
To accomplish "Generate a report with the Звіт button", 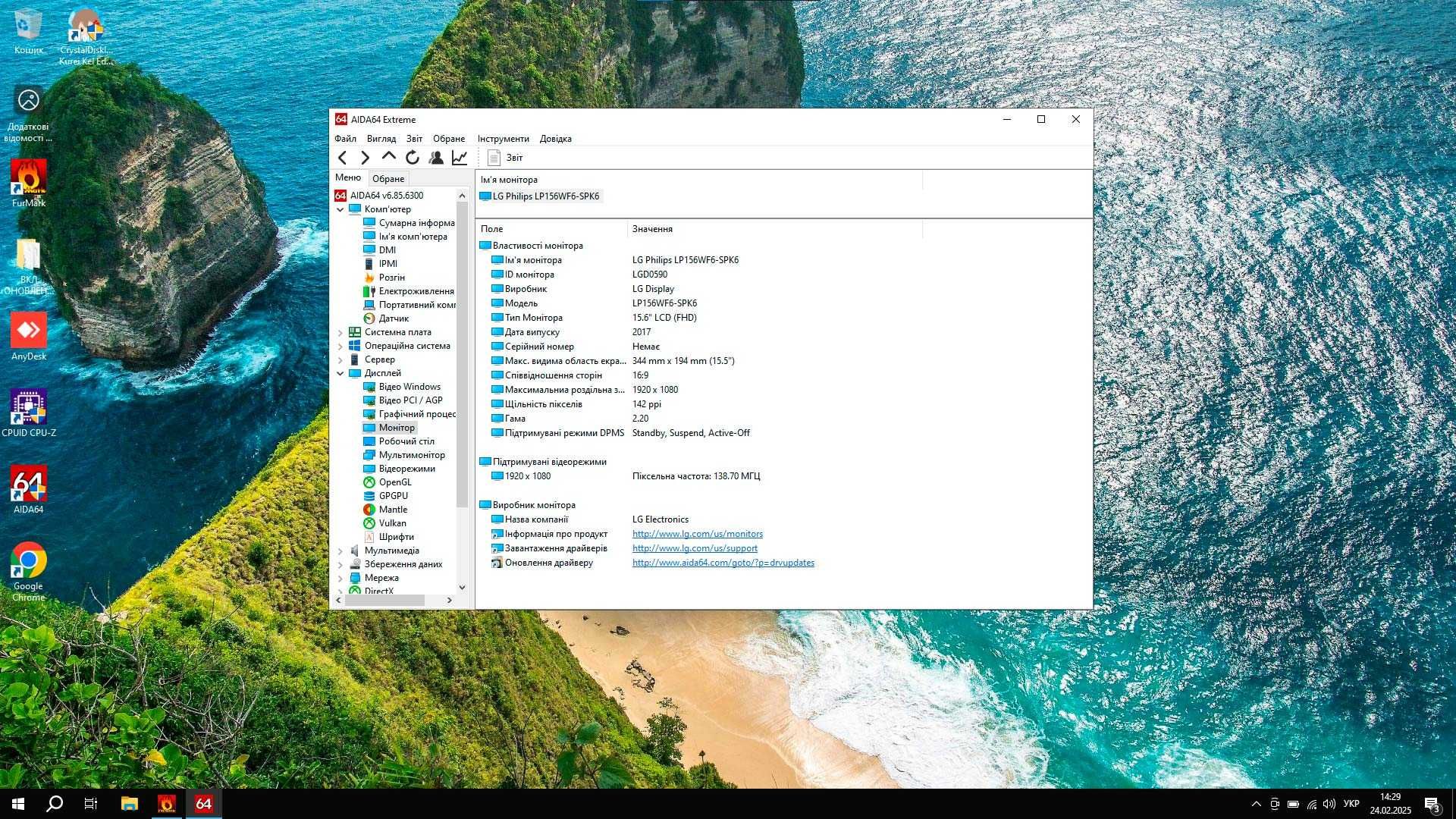I will click(x=505, y=158).
